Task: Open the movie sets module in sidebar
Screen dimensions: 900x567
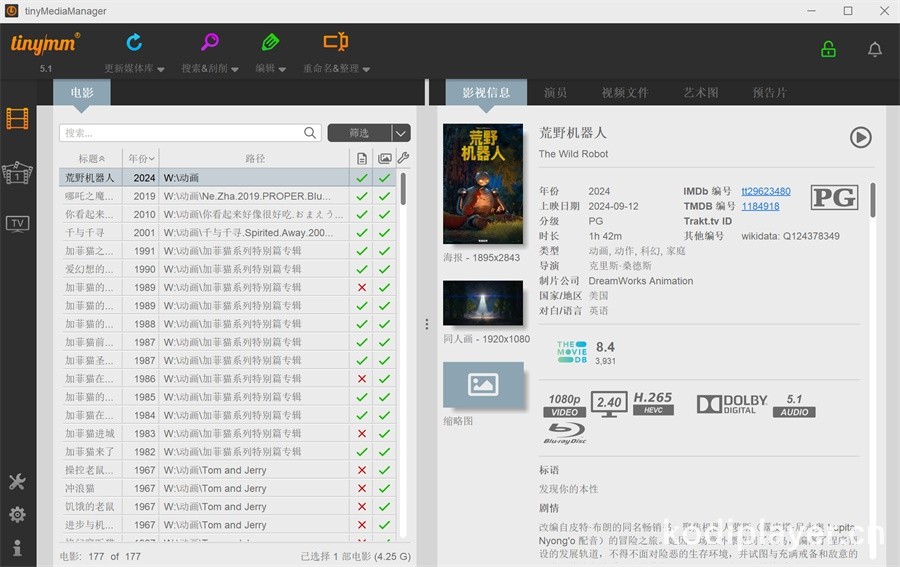Action: pyautogui.click(x=17, y=172)
